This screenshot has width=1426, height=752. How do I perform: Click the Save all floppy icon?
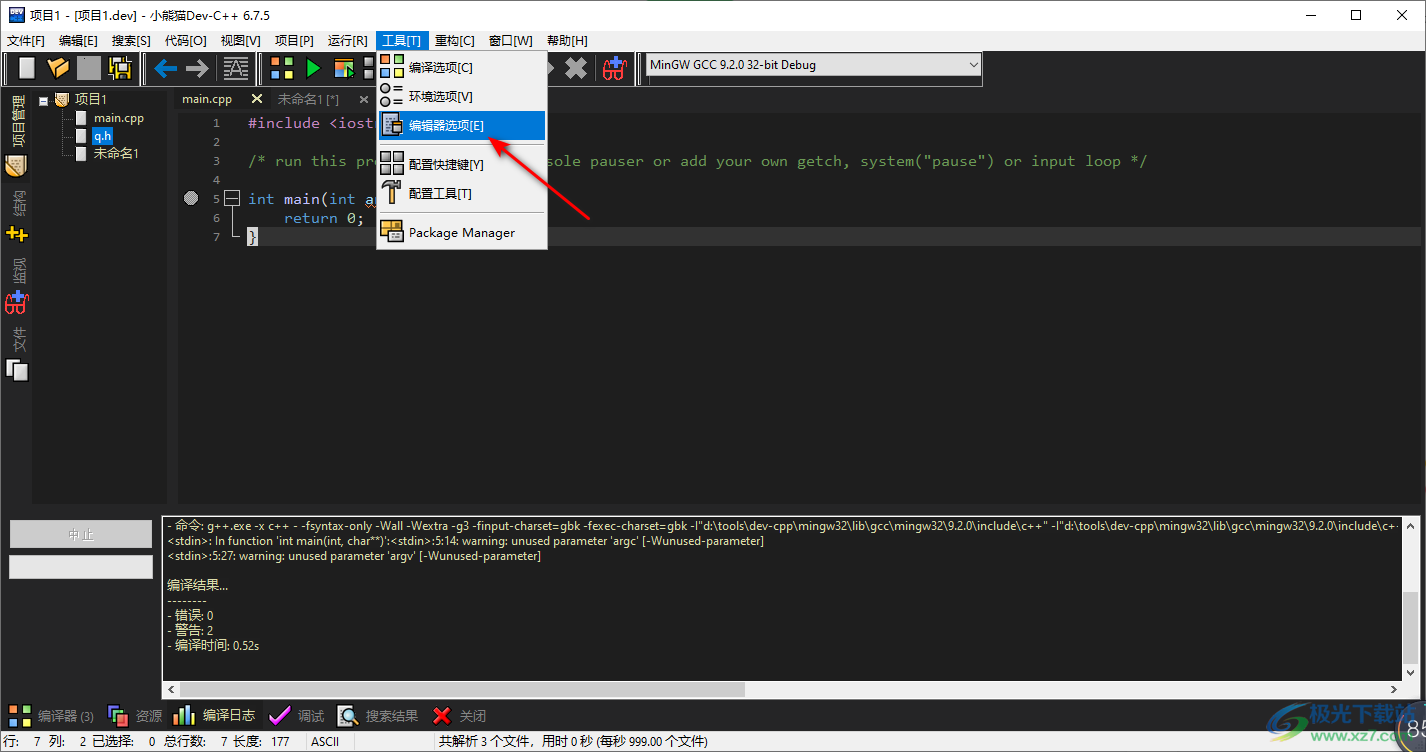(120, 68)
